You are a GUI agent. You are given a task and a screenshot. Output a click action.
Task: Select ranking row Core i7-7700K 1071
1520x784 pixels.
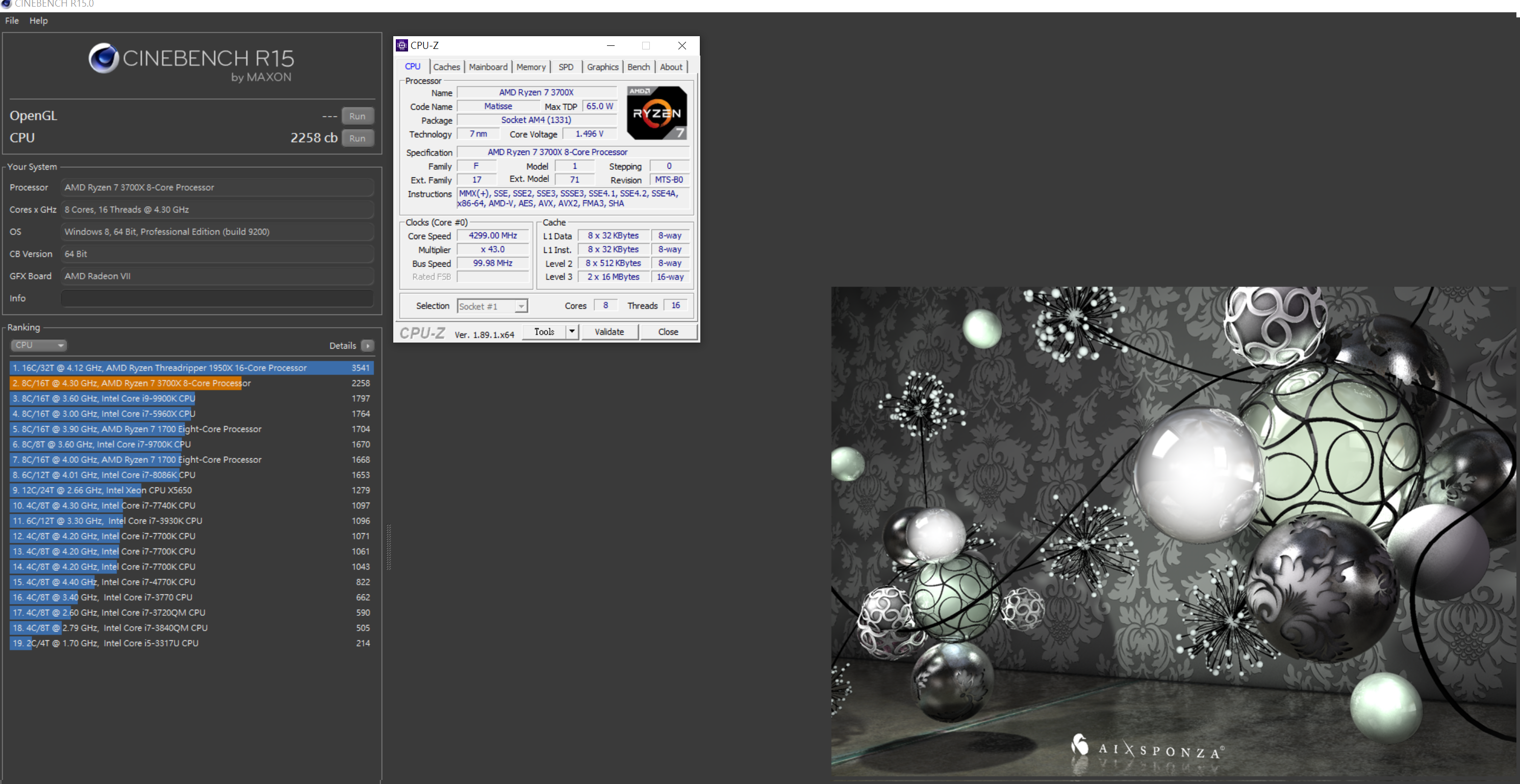[x=191, y=537]
